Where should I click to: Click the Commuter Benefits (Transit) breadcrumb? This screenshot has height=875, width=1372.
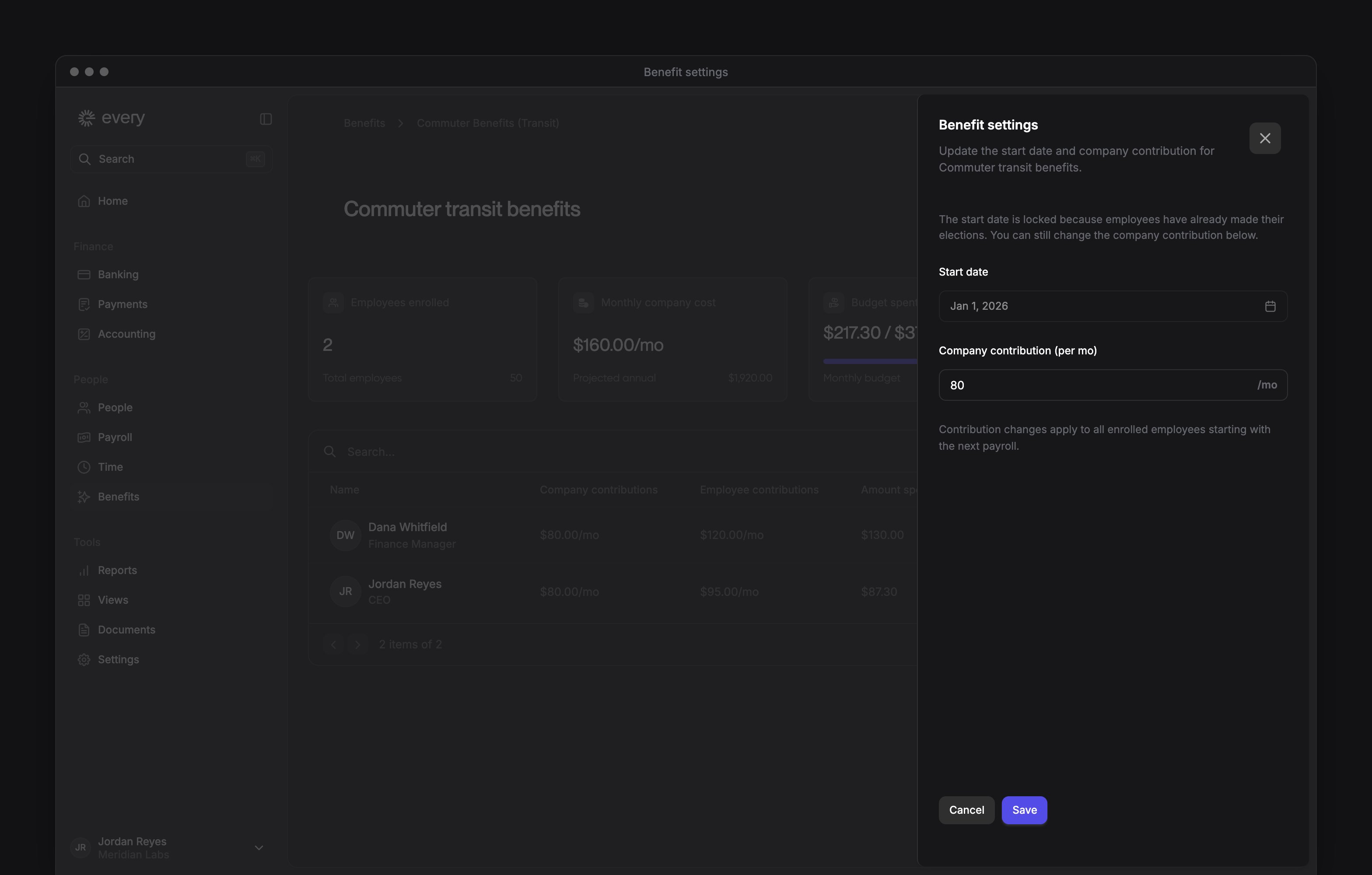488,123
